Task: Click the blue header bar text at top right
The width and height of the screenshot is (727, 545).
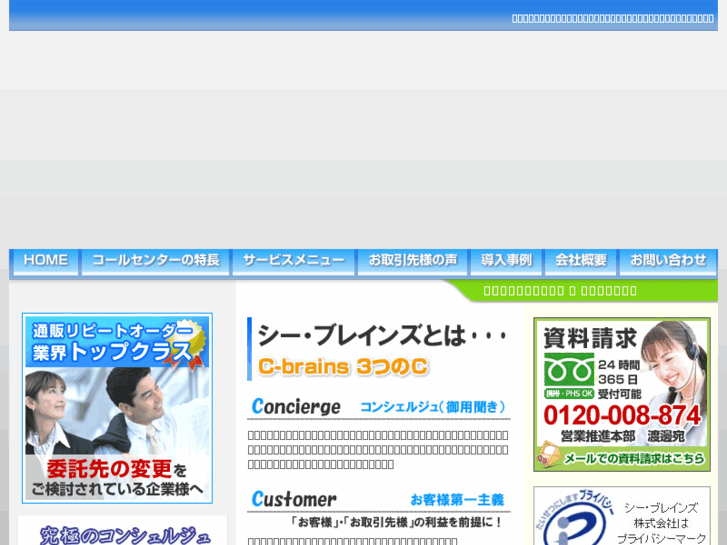Action: click(612, 19)
